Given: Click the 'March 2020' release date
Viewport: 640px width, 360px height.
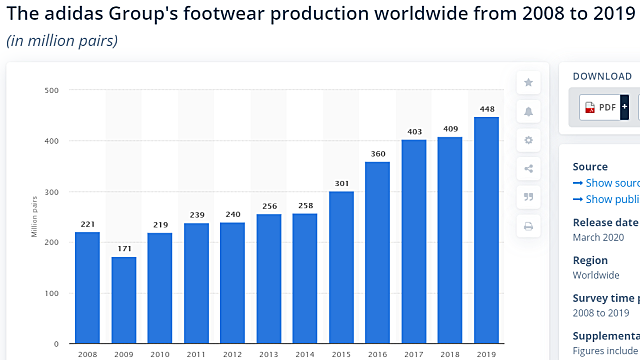Looking at the screenshot, I should 598,238.
